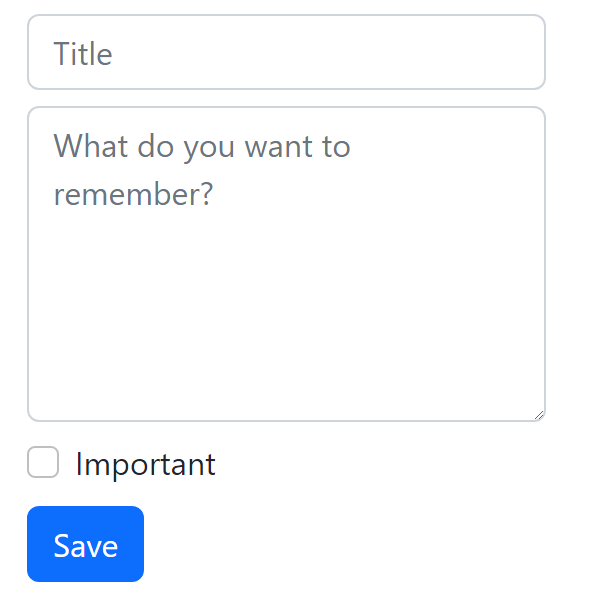Click the "What do you want to" placeholder text
Image resolution: width=615 pixels, height=592 pixels.
202,147
